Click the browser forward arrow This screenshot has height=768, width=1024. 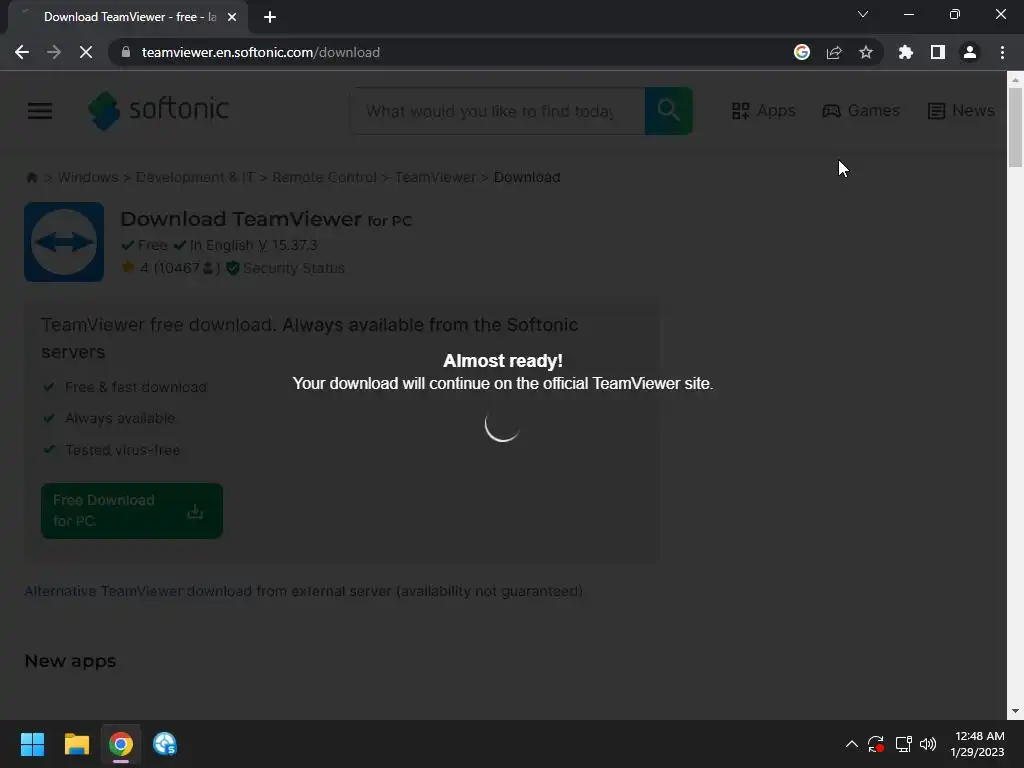tap(54, 52)
